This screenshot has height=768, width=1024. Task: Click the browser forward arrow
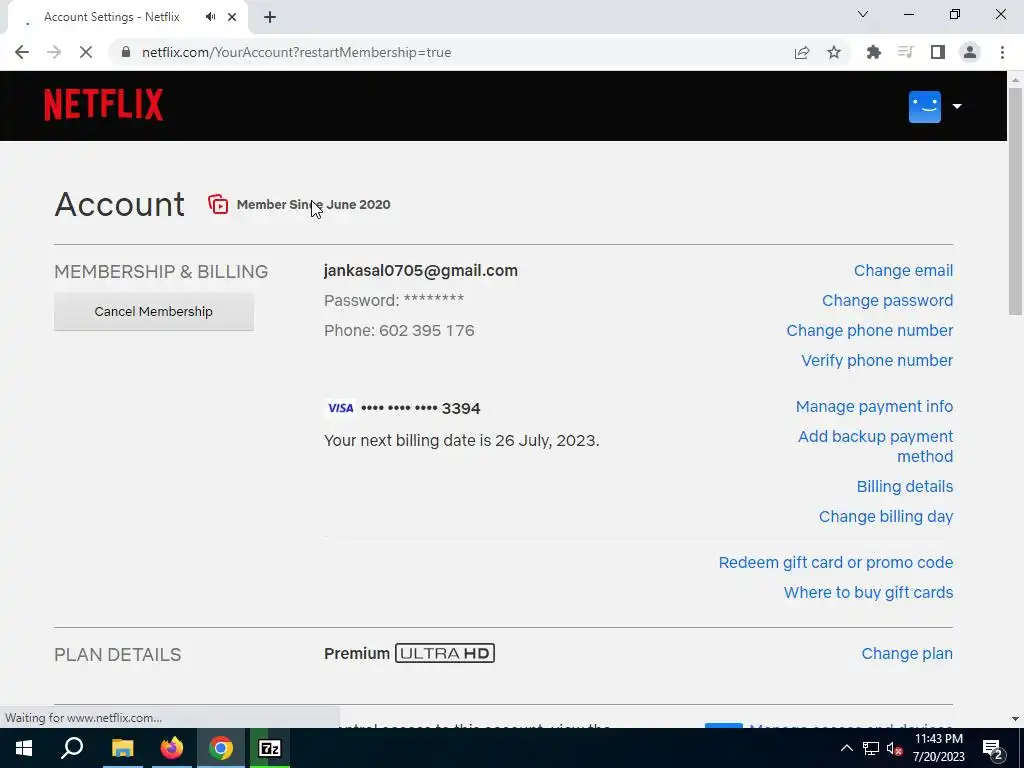tap(54, 52)
